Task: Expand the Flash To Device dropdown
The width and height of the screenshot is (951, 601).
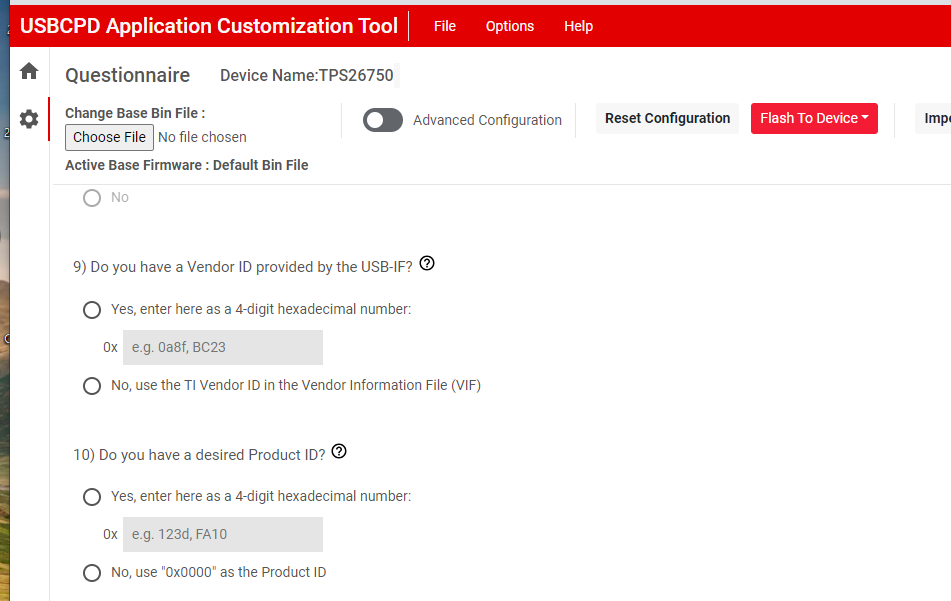Action: click(813, 118)
